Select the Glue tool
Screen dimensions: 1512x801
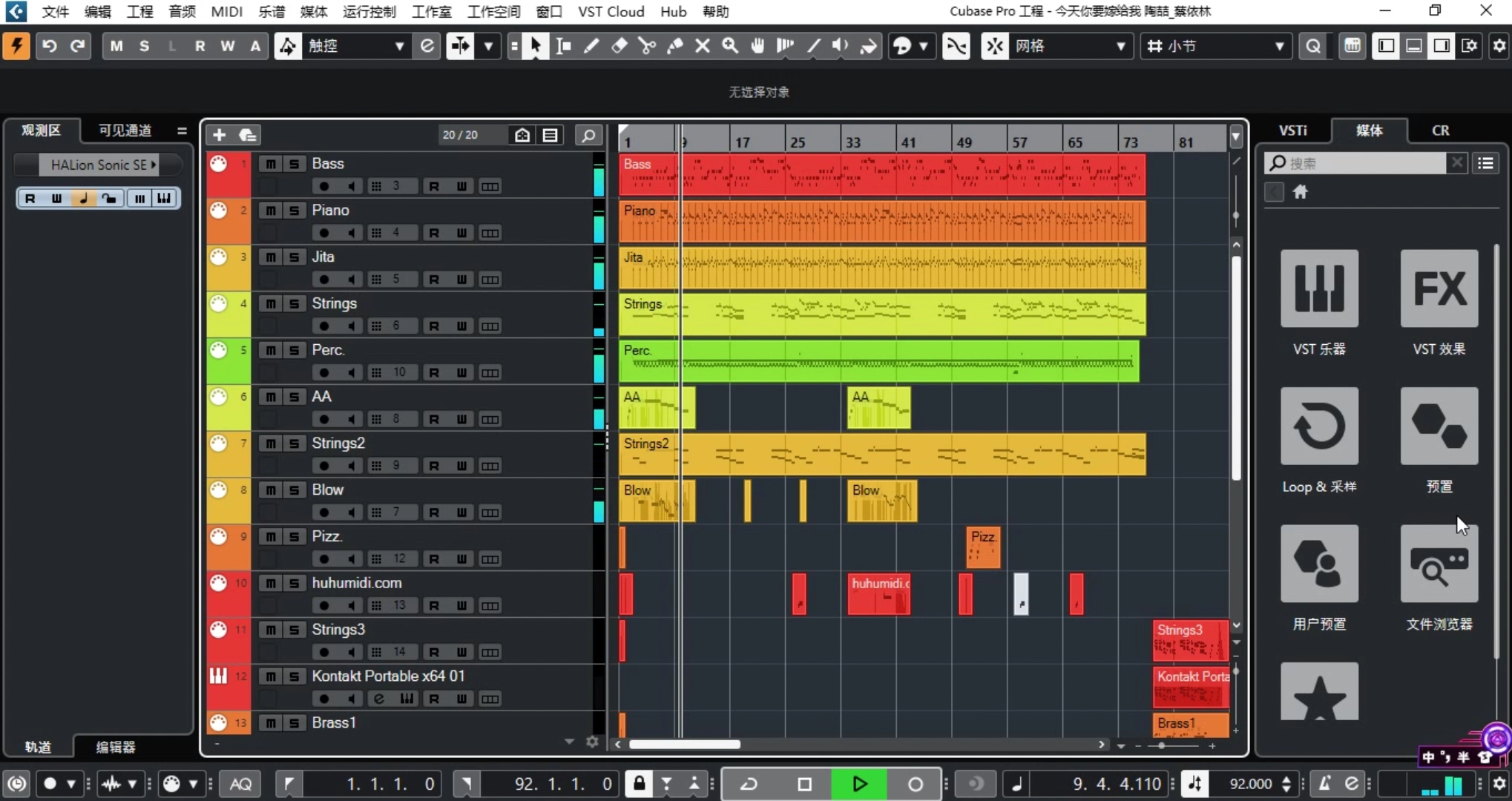point(675,46)
